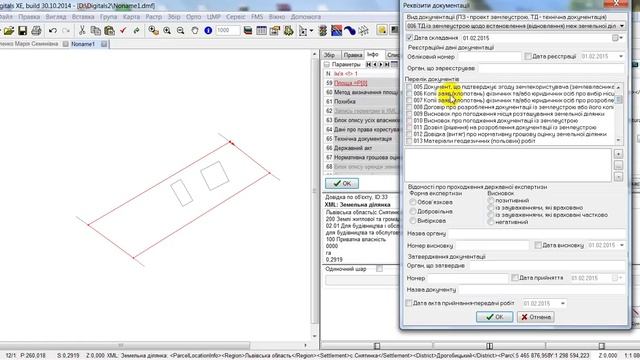
Task: Click the red-blue raster image icon
Action: click(x=336, y=31)
